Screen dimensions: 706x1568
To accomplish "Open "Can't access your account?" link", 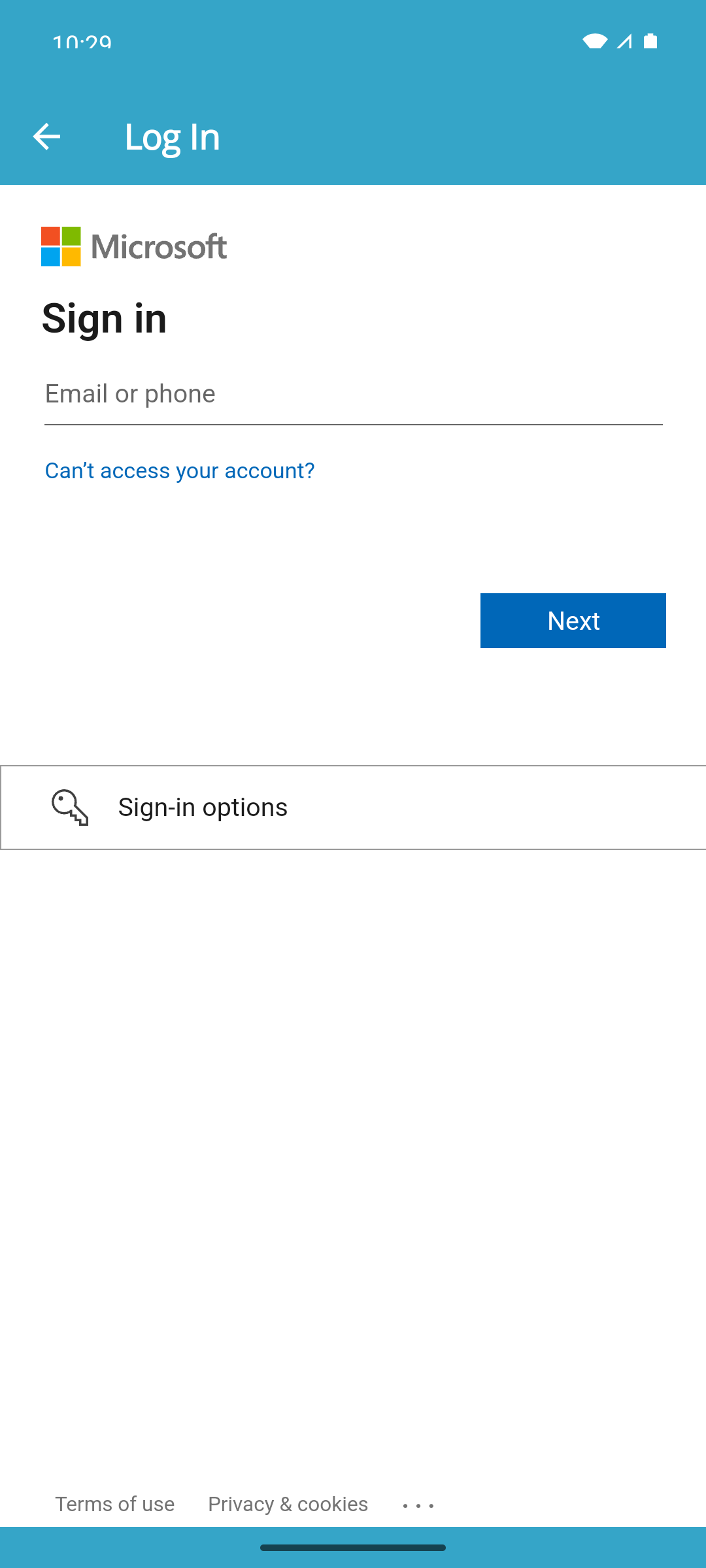I will click(180, 471).
